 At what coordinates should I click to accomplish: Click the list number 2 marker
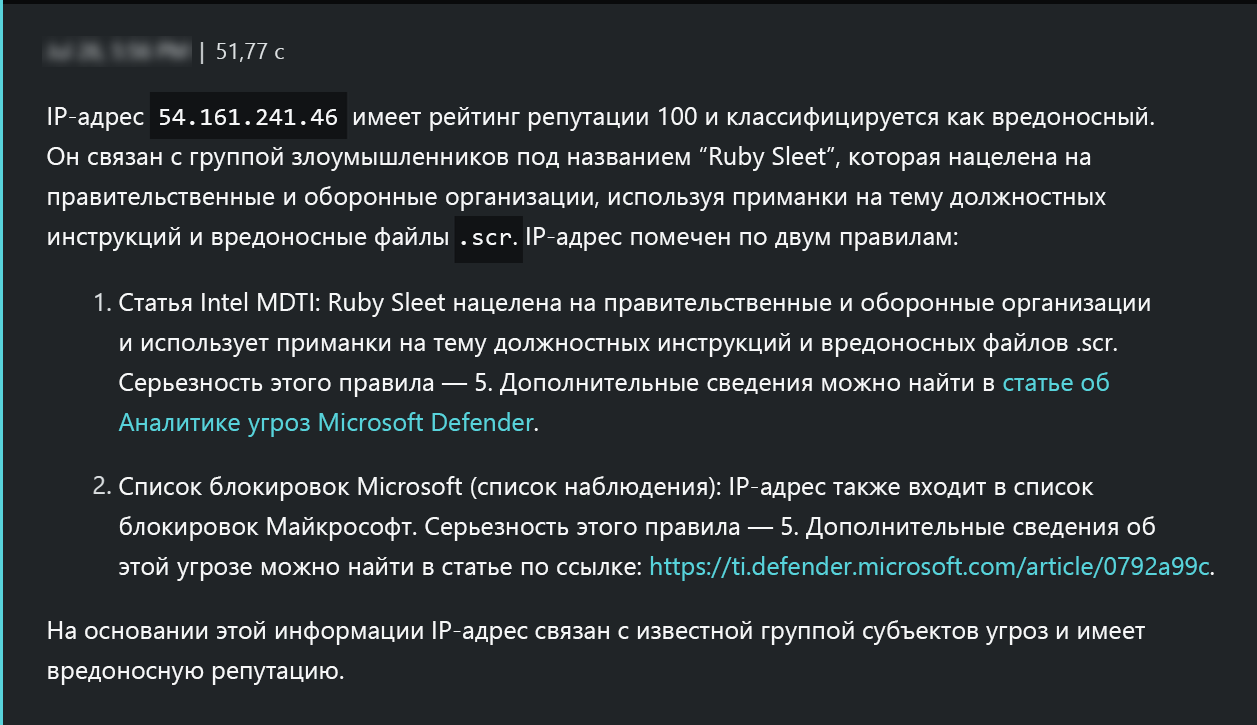pos(101,487)
